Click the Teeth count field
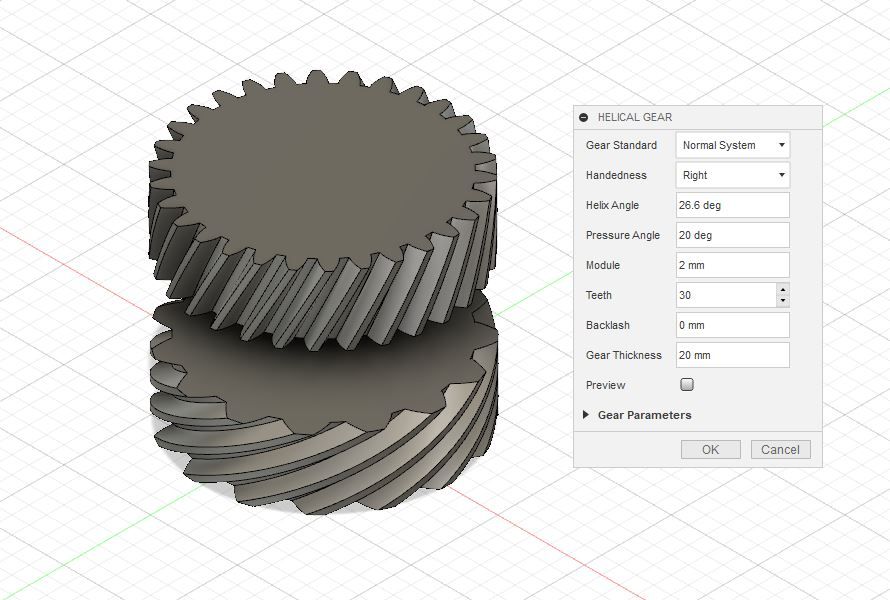The height and width of the screenshot is (600, 890). pos(726,295)
